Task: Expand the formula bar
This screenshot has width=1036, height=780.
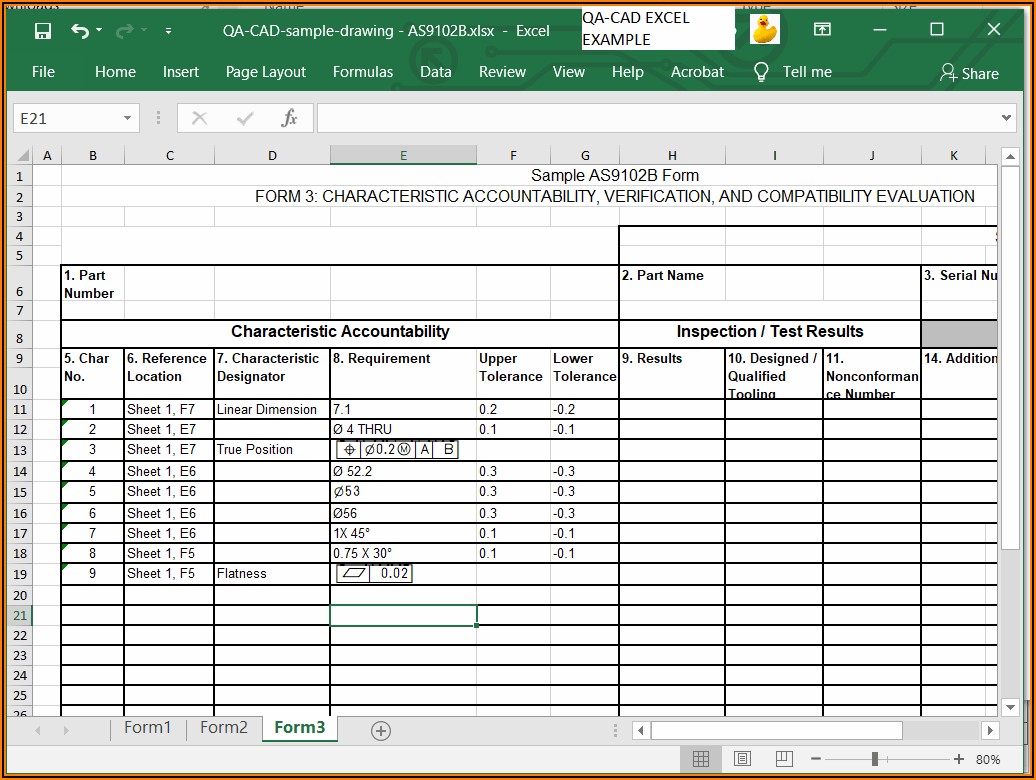Action: click(1006, 118)
